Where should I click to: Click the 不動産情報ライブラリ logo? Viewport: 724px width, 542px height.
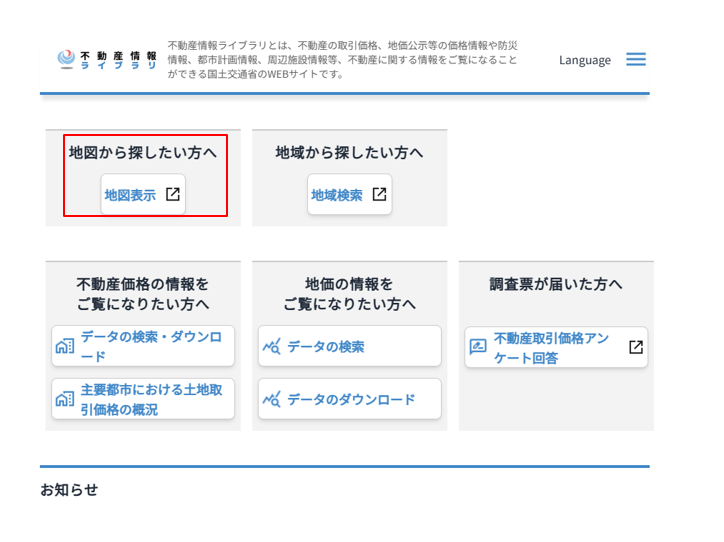(x=107, y=59)
